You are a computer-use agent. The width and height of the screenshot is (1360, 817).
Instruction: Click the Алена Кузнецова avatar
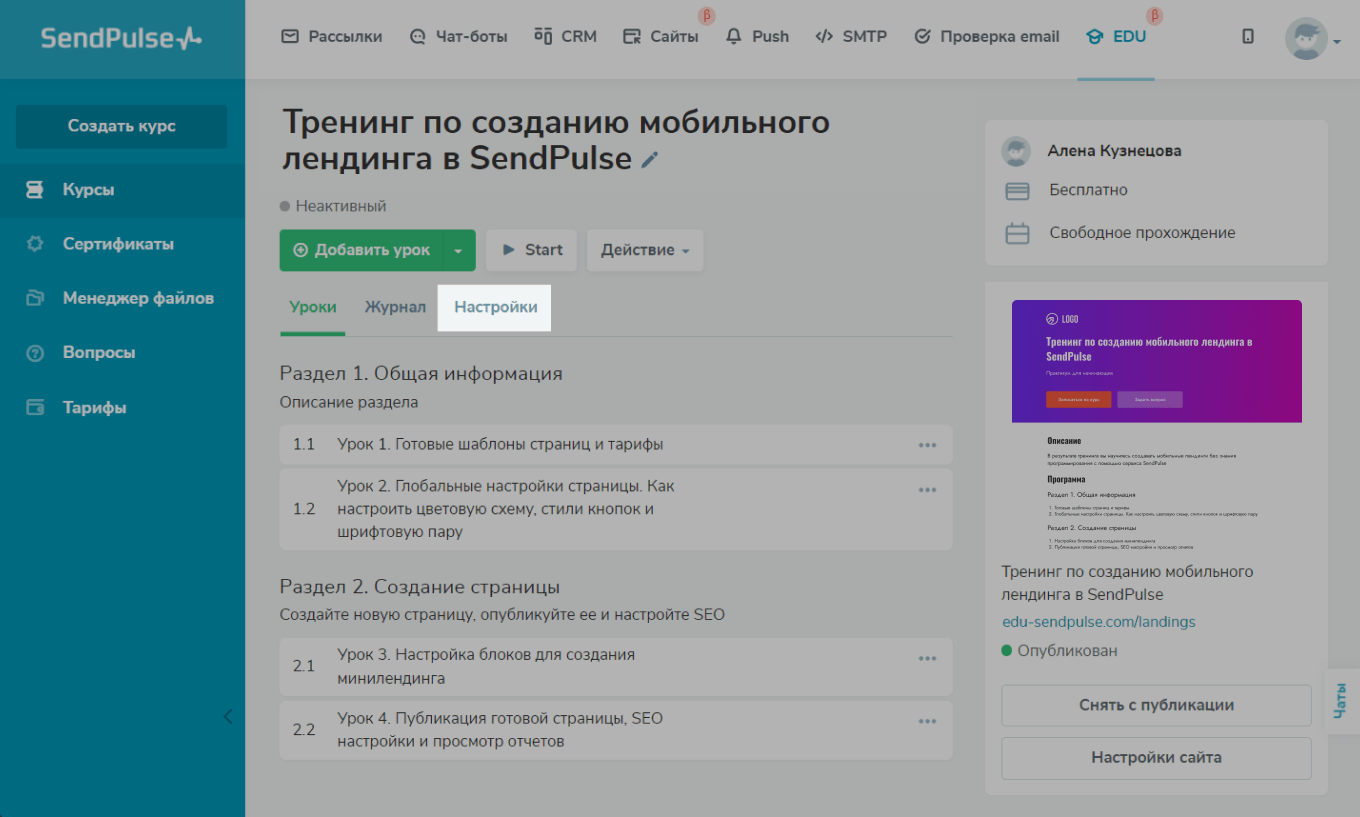[1017, 152]
